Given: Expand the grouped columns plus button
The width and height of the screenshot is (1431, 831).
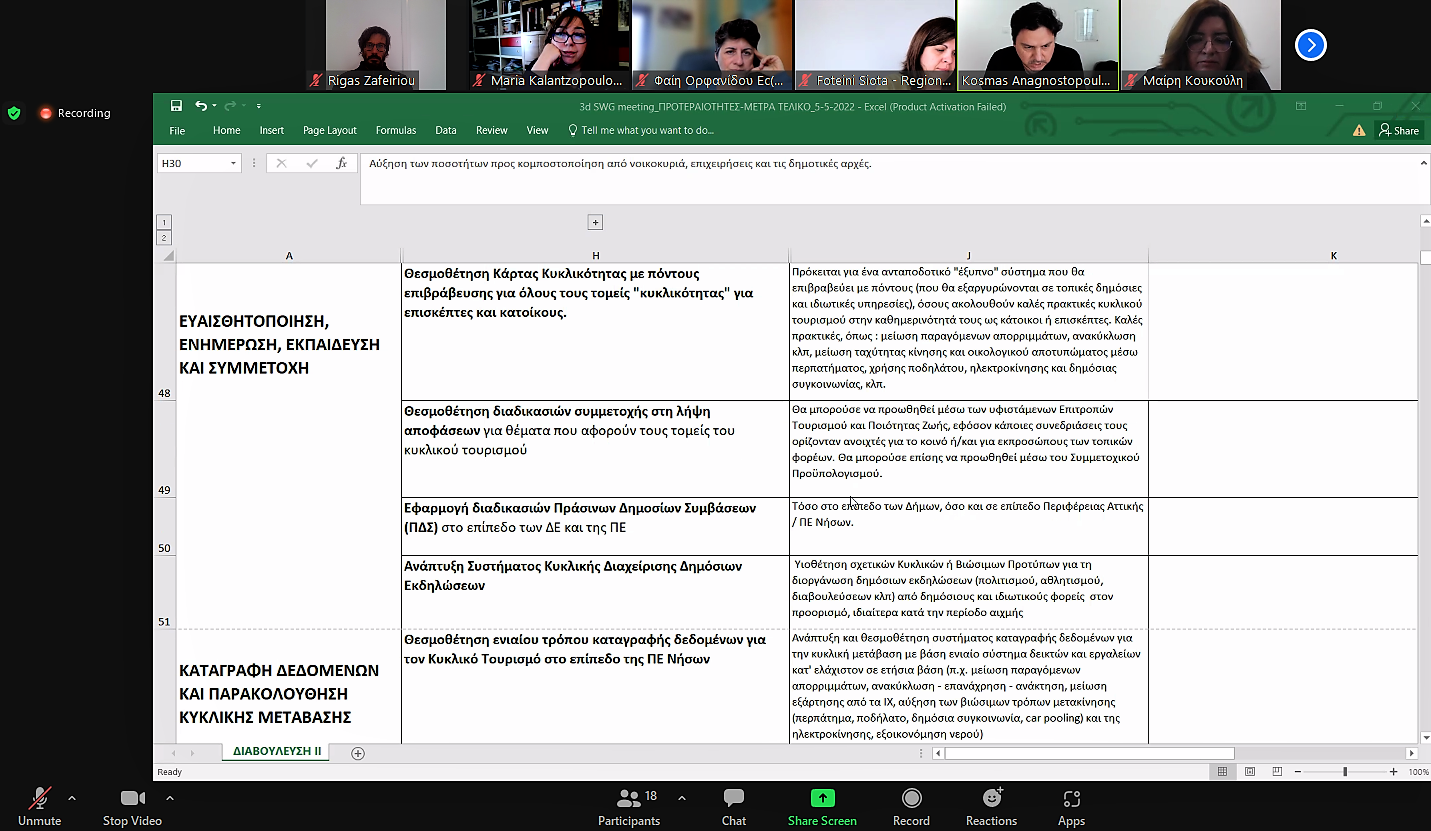Looking at the screenshot, I should (595, 223).
